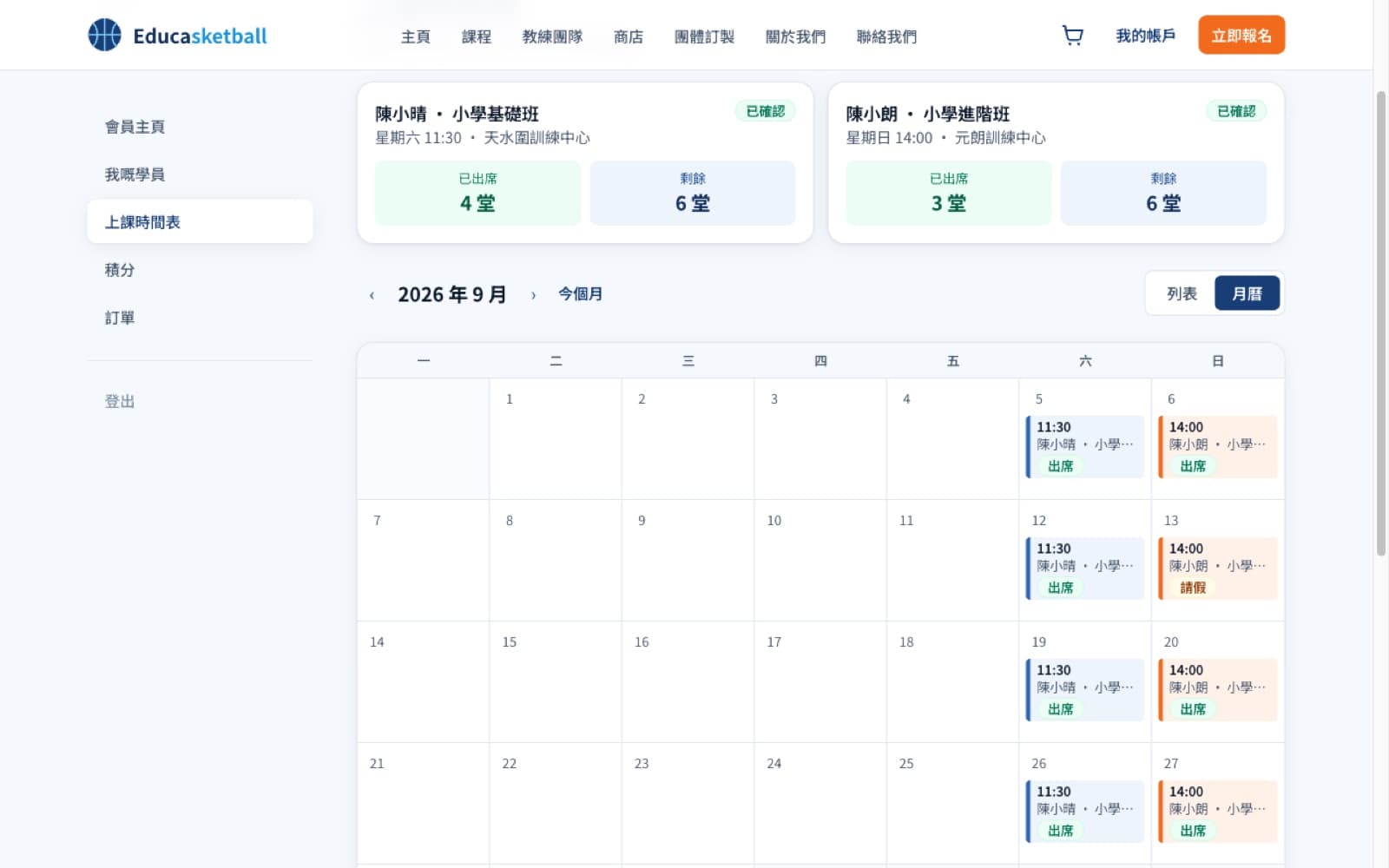Screen dimensions: 1389x868
Task: Click the 立即報名 button
Action: 1241,35
